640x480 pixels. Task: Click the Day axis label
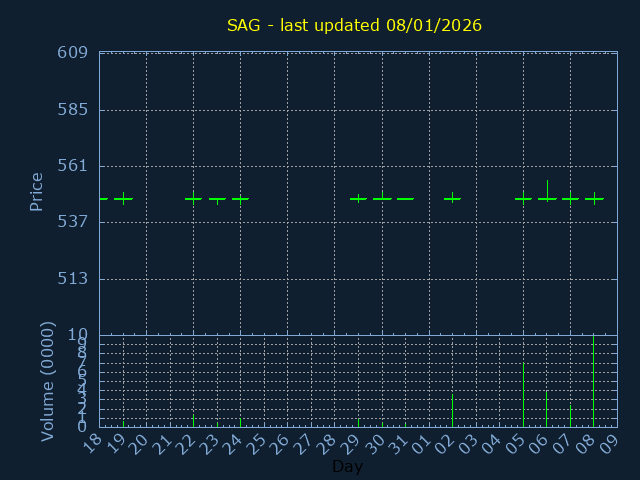click(x=347, y=466)
